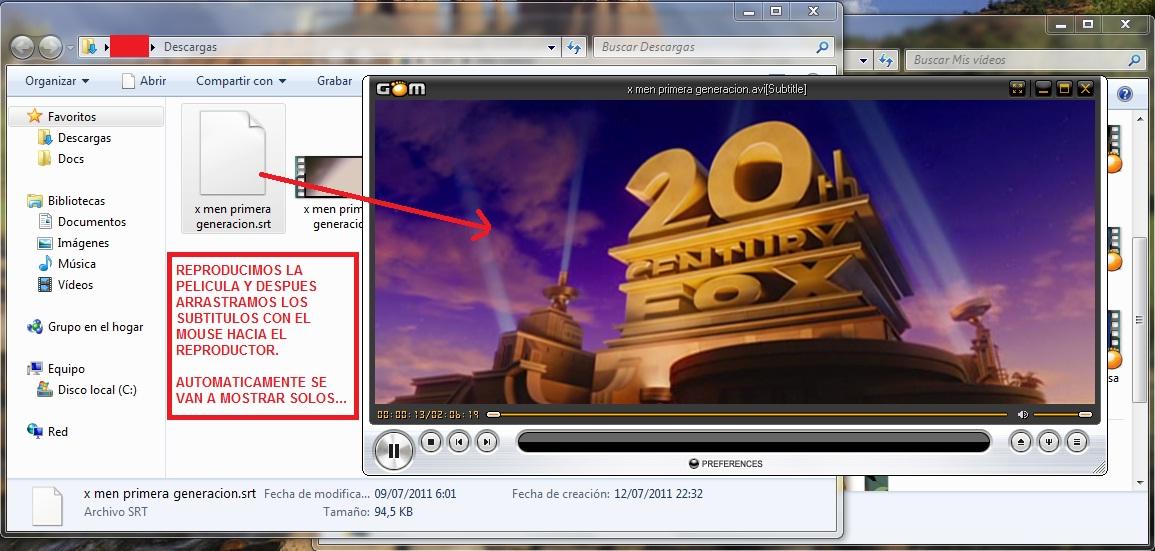
Task: Click the GOM logo menu
Action: (401, 88)
